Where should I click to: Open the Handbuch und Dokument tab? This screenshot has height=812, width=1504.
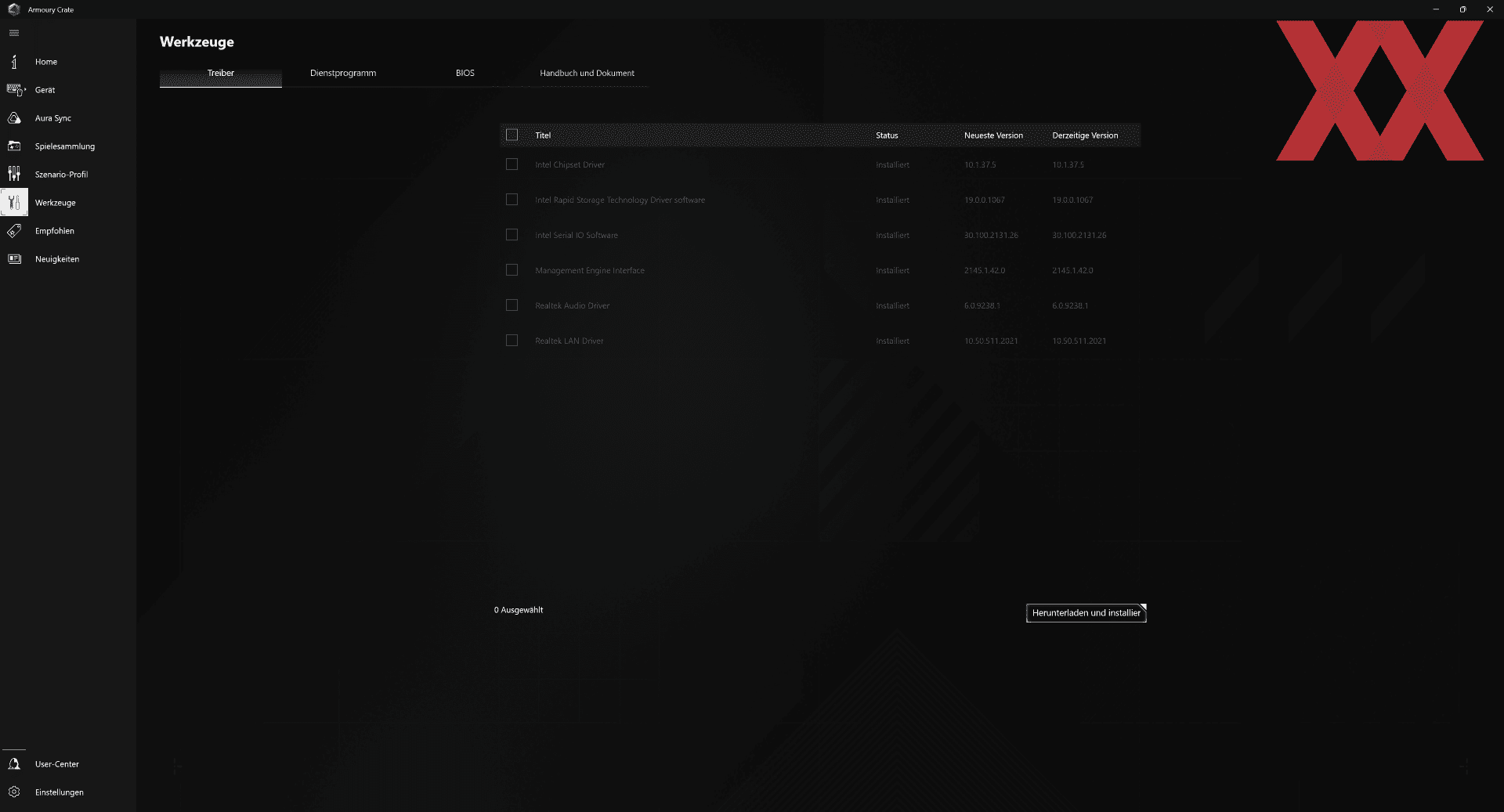click(587, 74)
